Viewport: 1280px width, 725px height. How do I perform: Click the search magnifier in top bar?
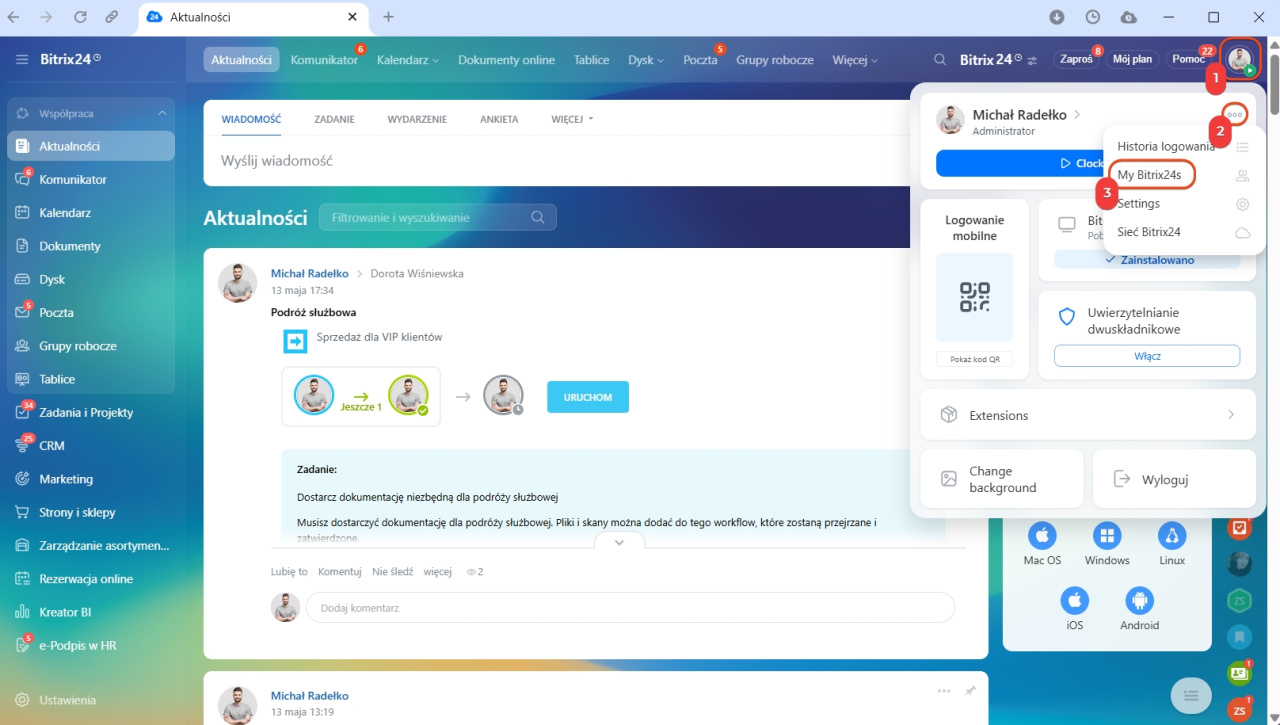point(940,59)
